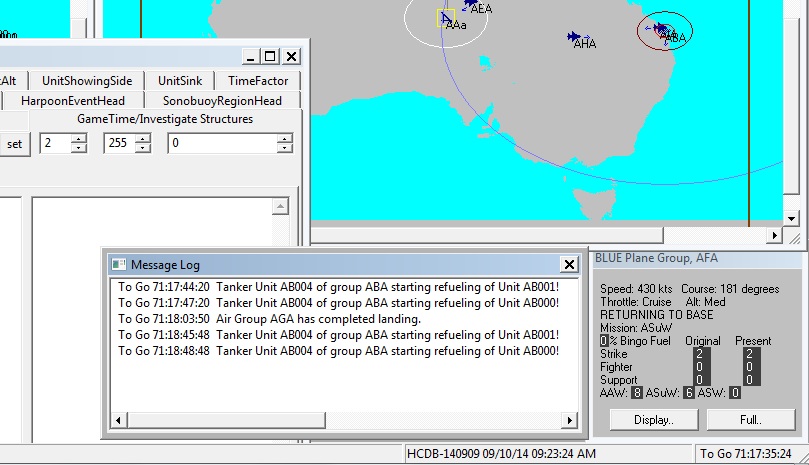Switch to the UnitShowingSide tab
809x465 pixels.
(x=88, y=81)
